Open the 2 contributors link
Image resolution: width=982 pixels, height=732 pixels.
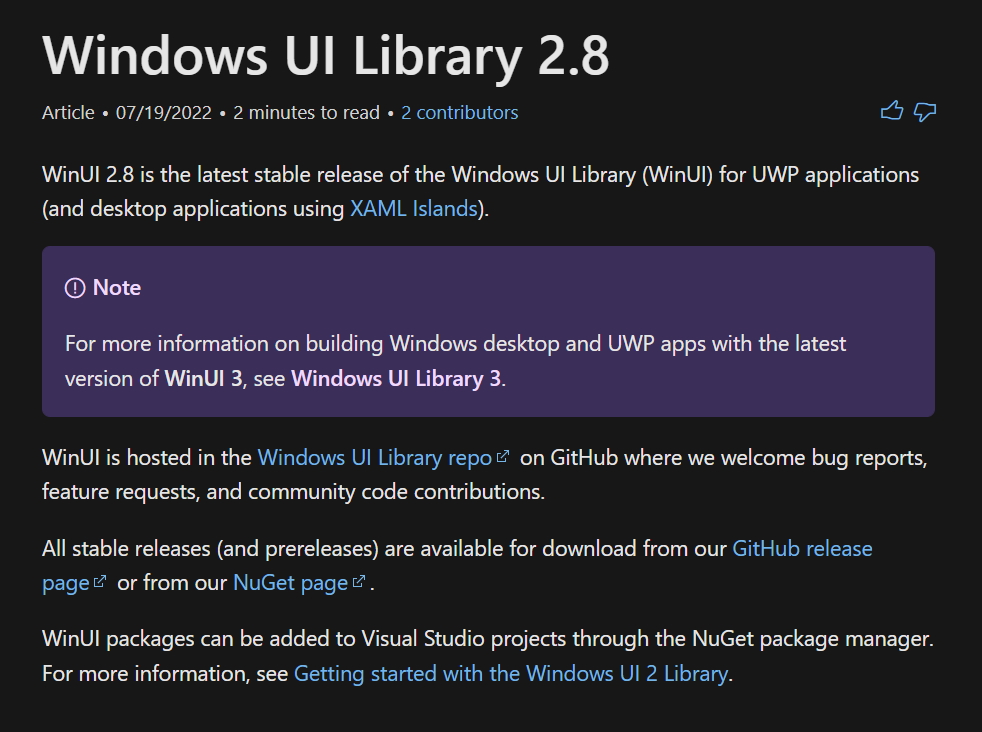(459, 112)
